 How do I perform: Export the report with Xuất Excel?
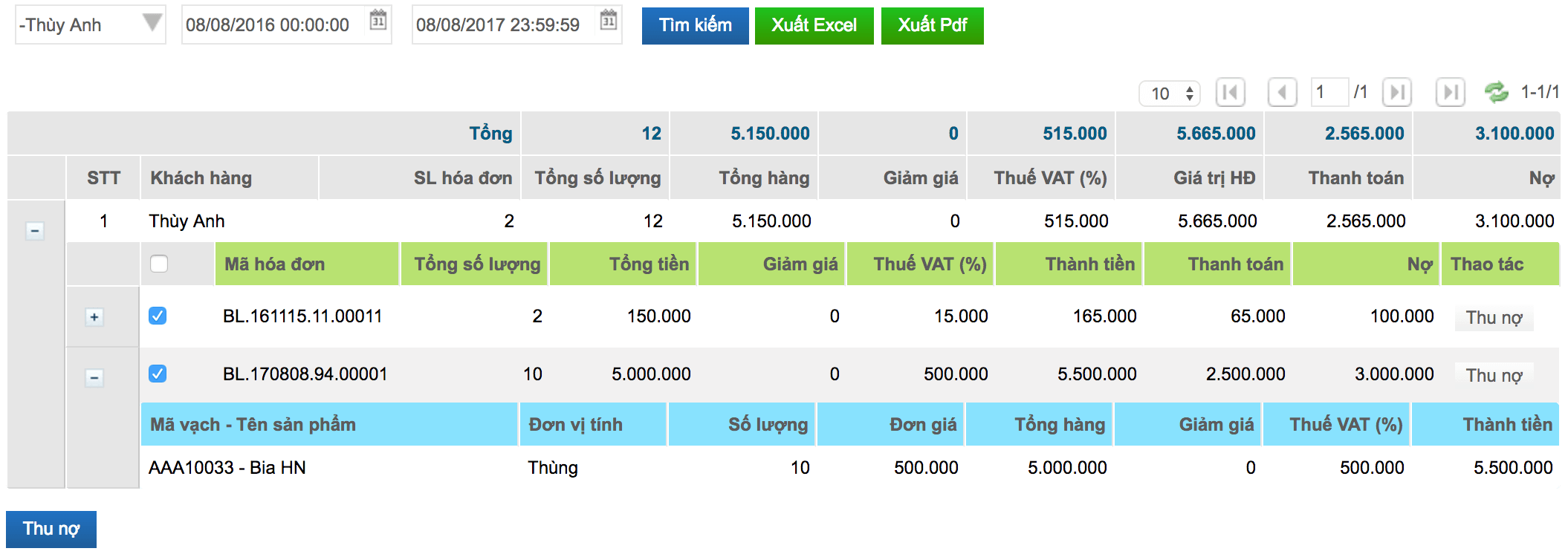pos(814,25)
